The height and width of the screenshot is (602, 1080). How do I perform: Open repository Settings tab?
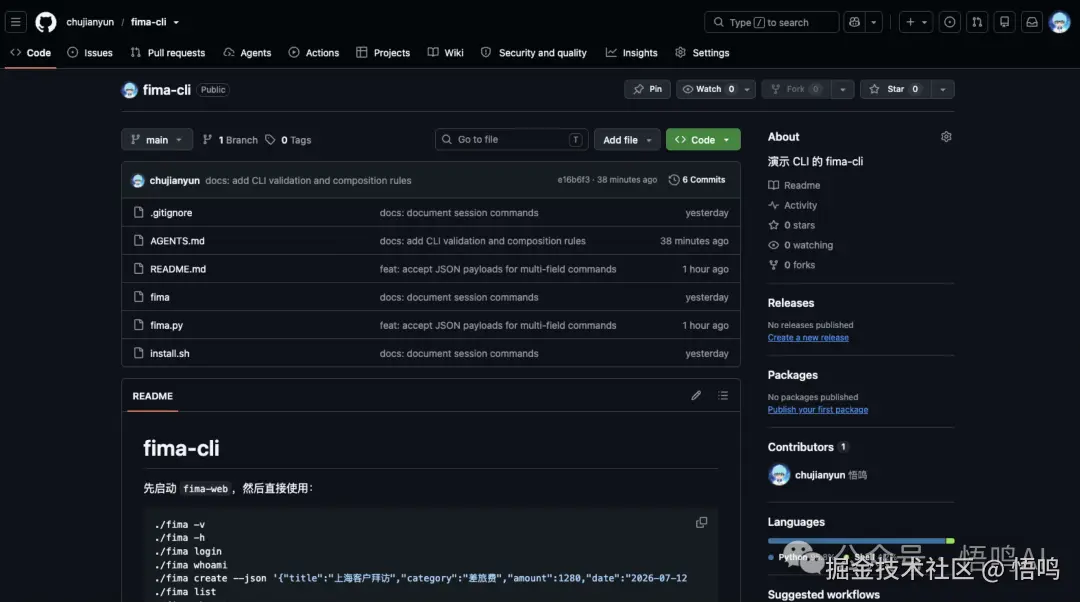703,52
